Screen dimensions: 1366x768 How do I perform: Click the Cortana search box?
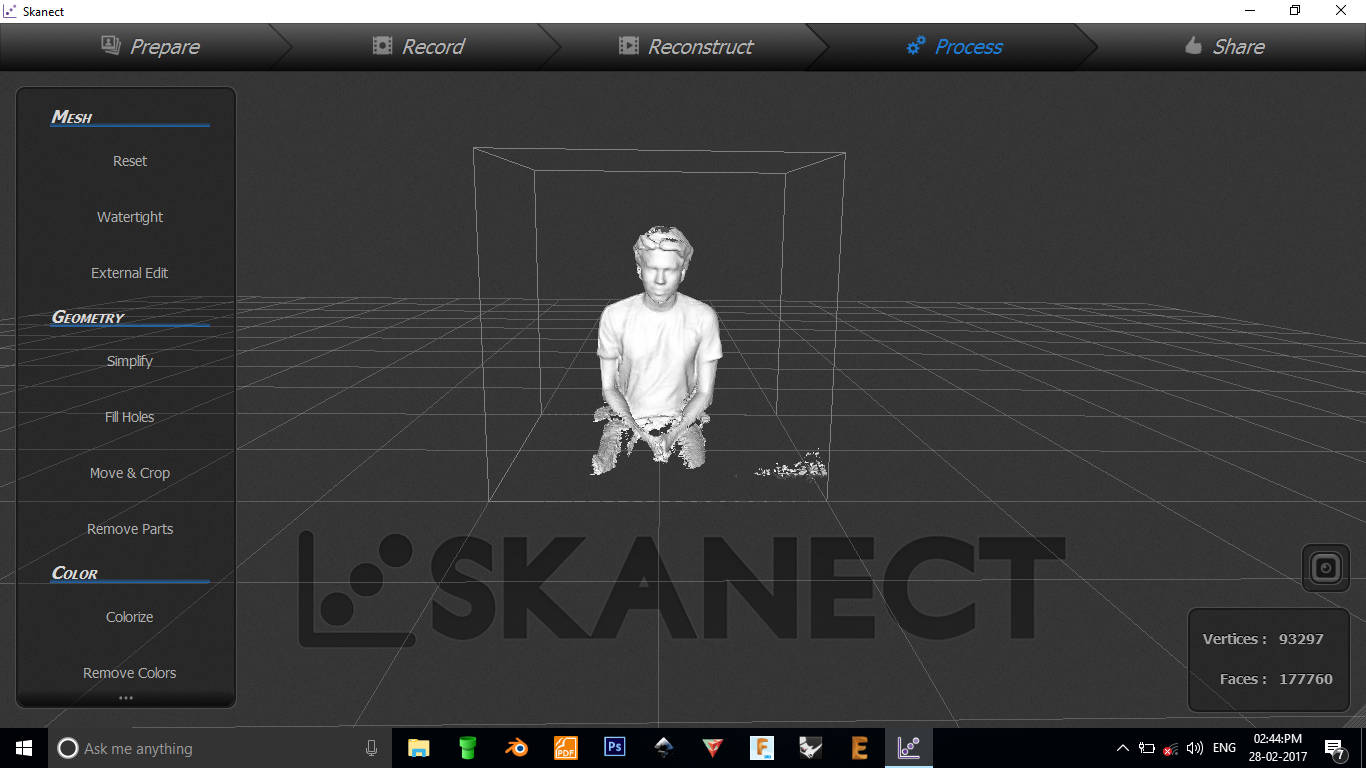click(220, 748)
